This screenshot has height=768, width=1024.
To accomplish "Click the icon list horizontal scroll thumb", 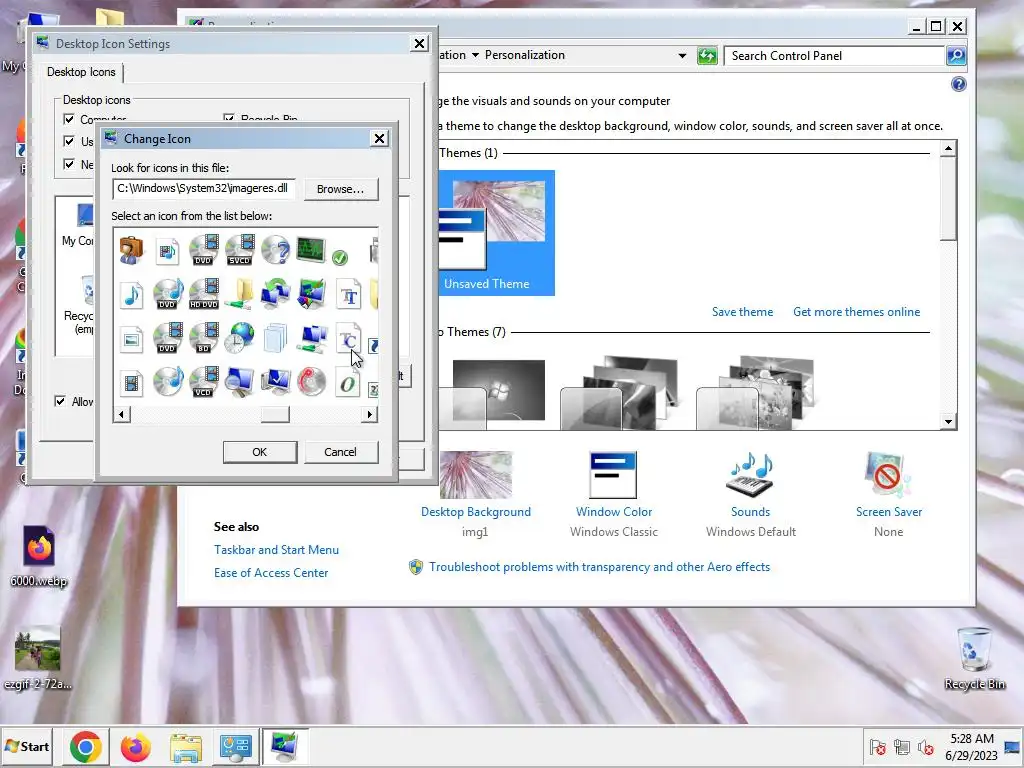I will point(275,414).
